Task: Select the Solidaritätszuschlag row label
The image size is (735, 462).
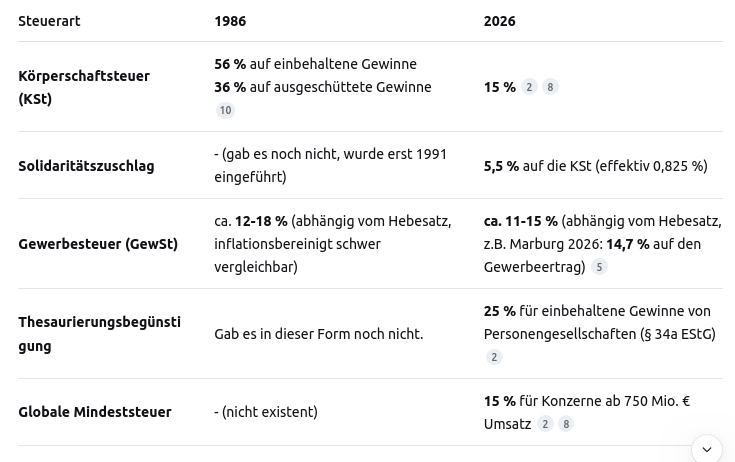Action: [x=86, y=166]
